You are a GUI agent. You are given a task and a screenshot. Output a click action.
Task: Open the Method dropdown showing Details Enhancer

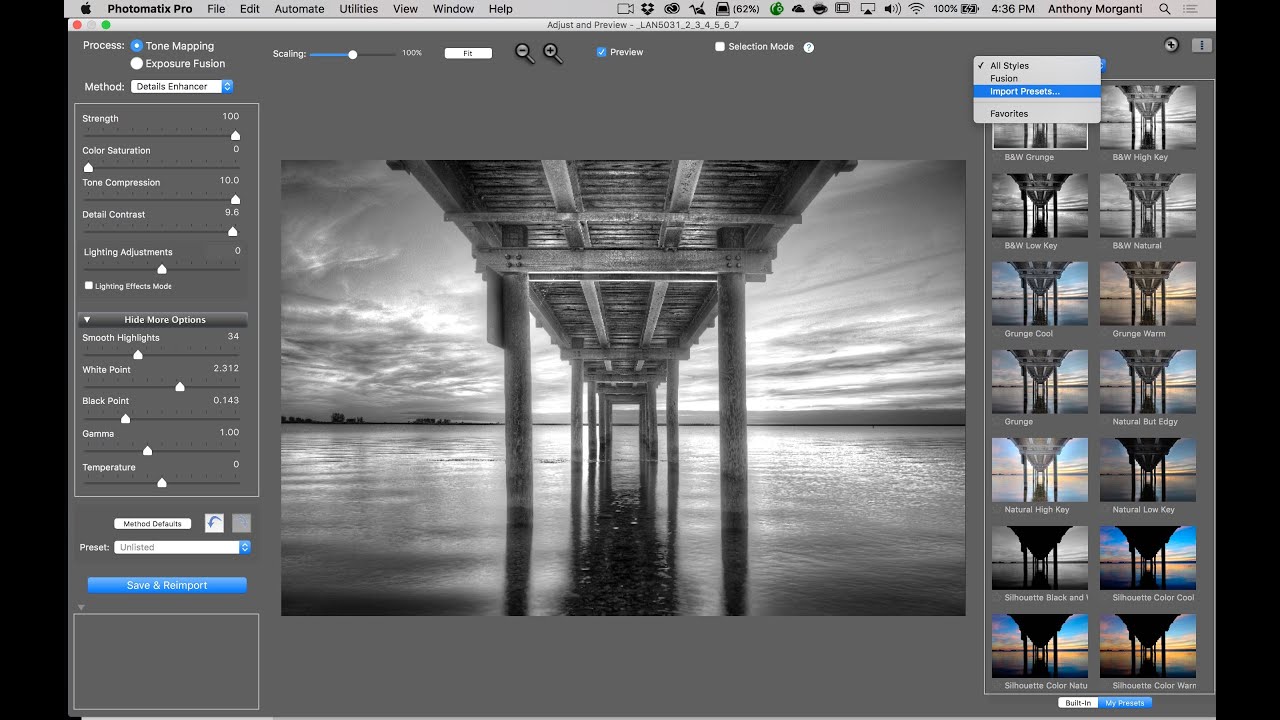pos(182,87)
